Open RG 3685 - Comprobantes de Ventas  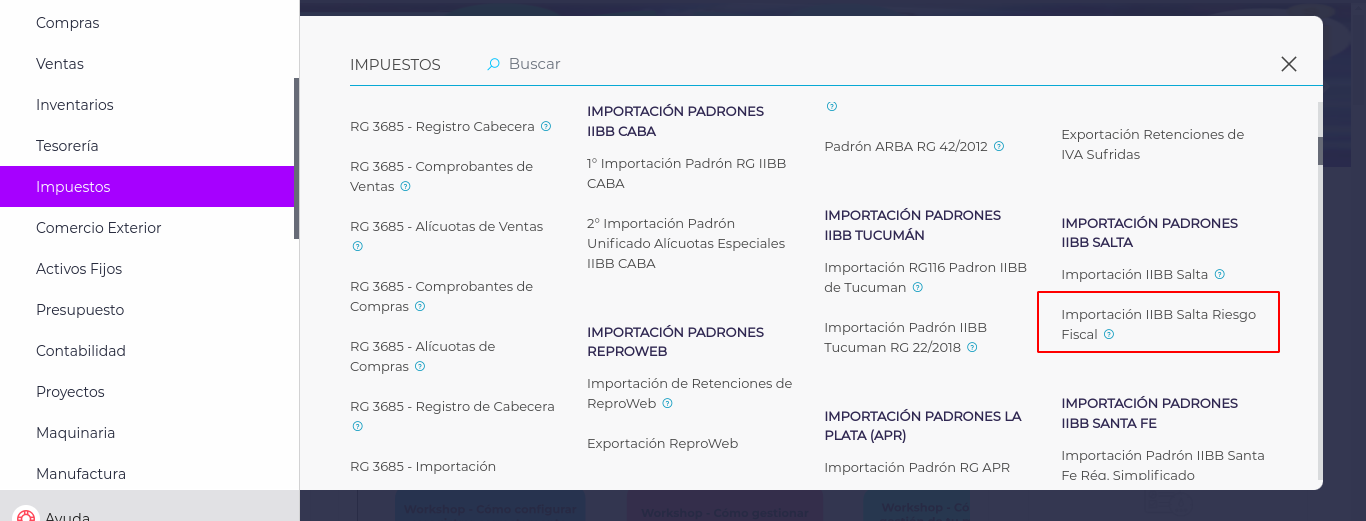coord(441,177)
